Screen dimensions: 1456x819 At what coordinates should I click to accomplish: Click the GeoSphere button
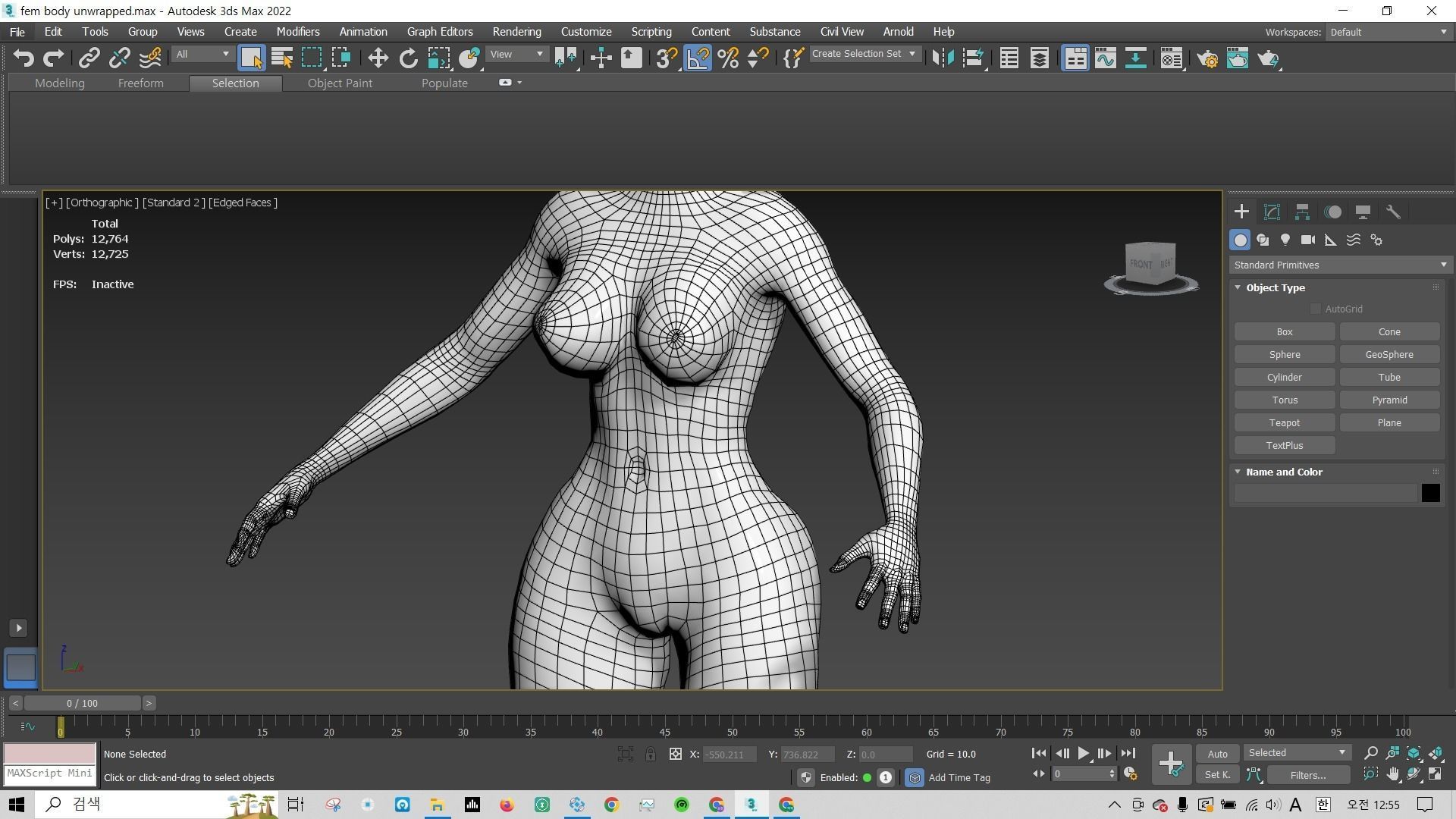tap(1389, 355)
